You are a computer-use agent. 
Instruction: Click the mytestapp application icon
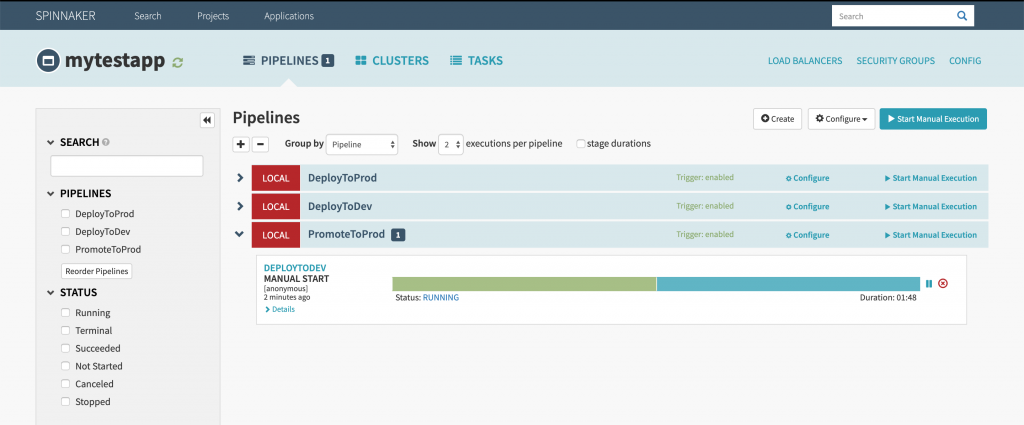click(x=46, y=61)
